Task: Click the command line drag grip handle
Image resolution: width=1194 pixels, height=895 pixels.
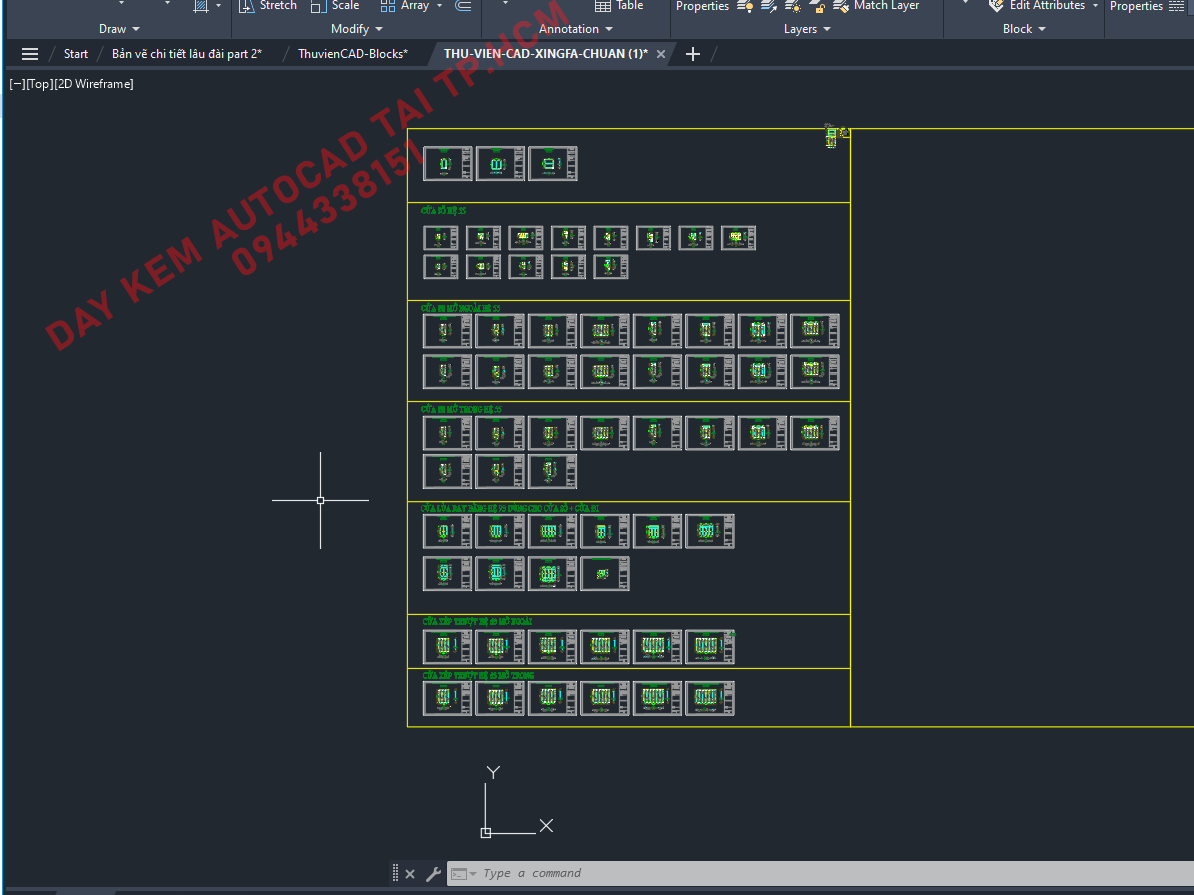Action: [x=394, y=874]
